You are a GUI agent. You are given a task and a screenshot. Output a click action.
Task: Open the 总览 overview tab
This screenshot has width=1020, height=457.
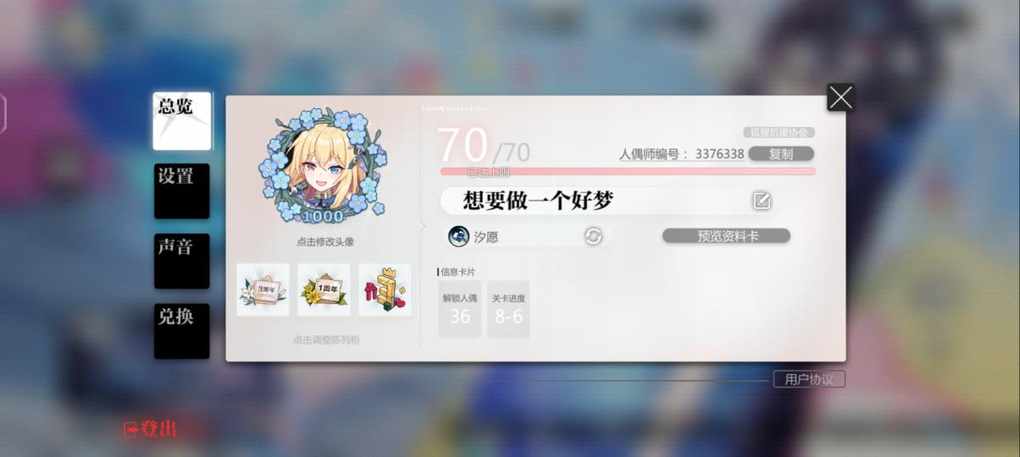pos(182,121)
